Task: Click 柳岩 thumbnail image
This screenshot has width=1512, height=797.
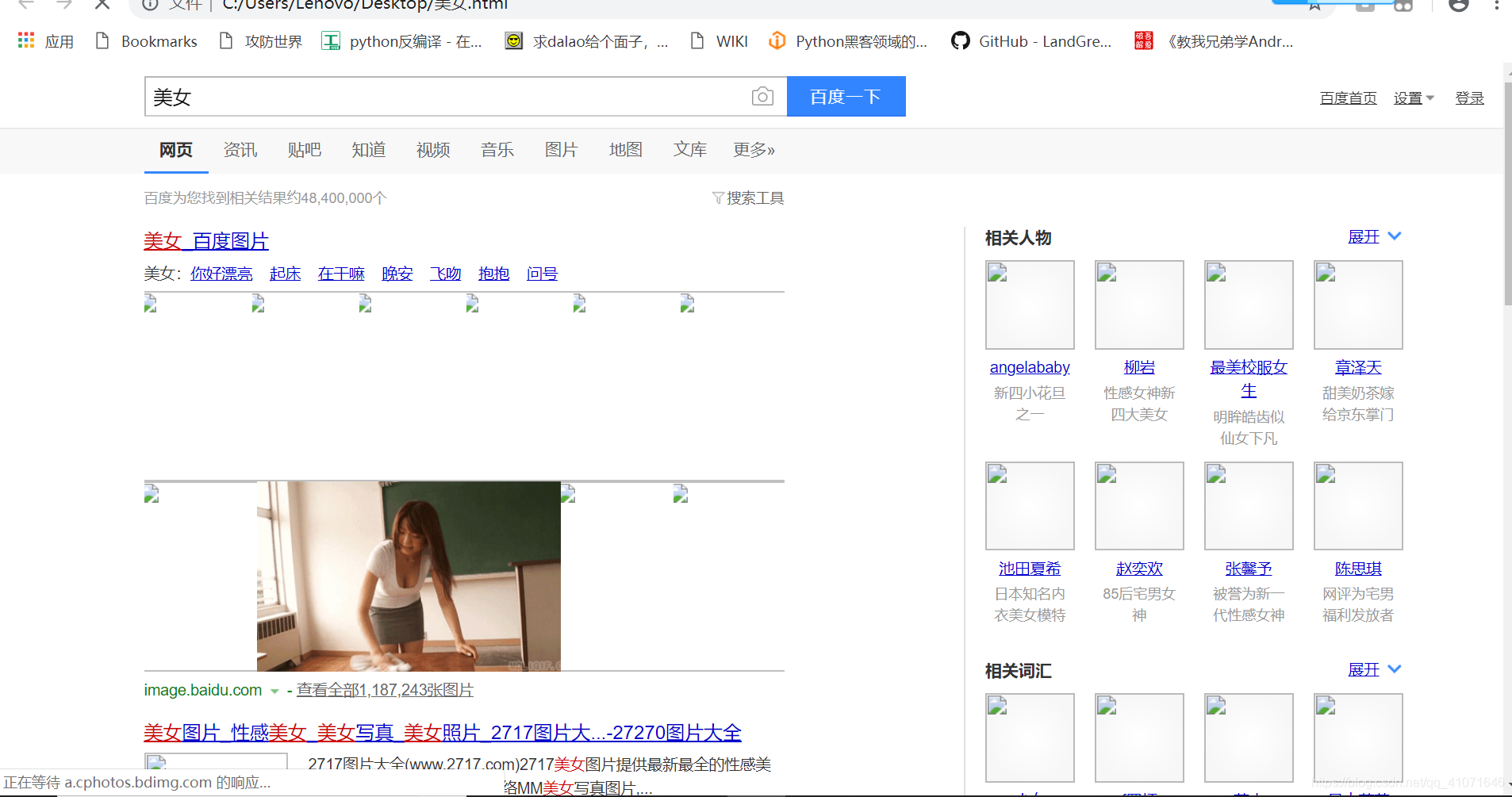Action: tap(1139, 305)
